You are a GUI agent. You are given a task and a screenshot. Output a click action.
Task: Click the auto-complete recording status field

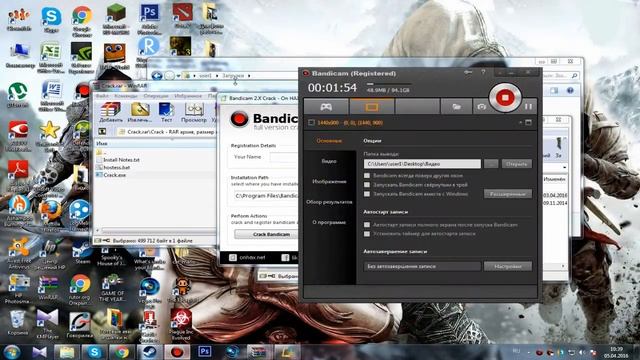click(x=422, y=266)
